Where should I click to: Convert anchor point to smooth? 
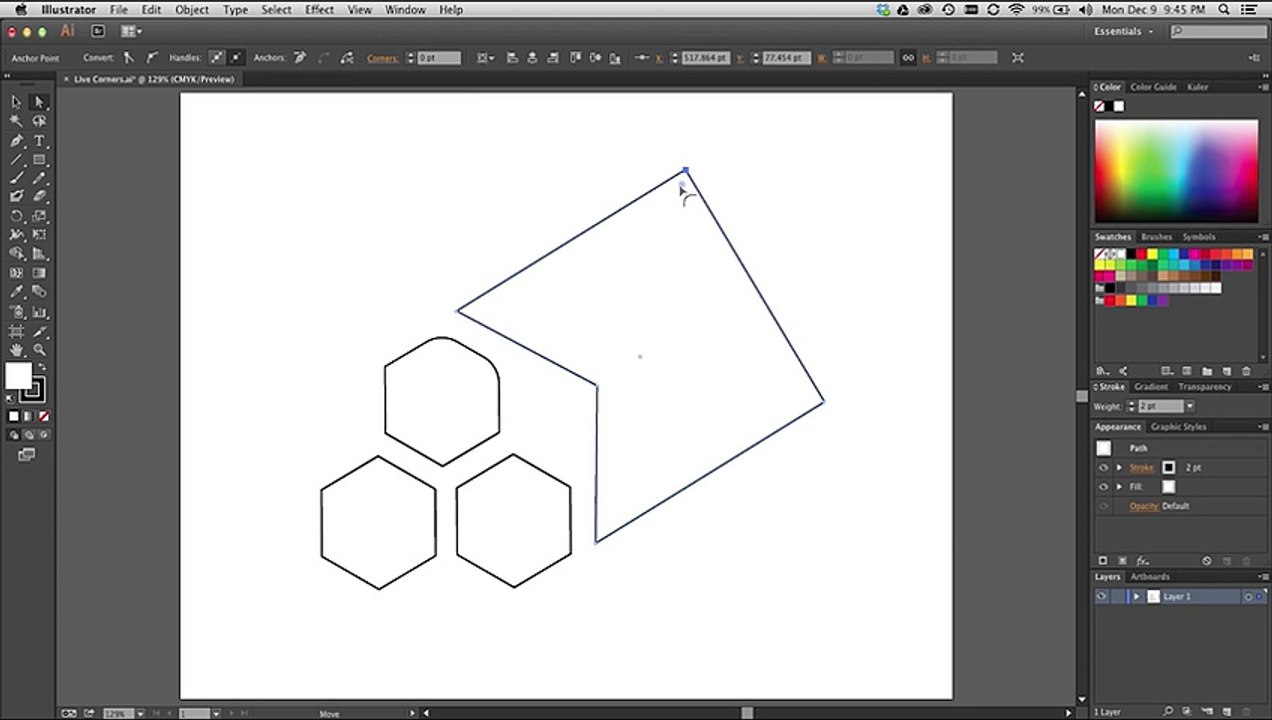(152, 58)
